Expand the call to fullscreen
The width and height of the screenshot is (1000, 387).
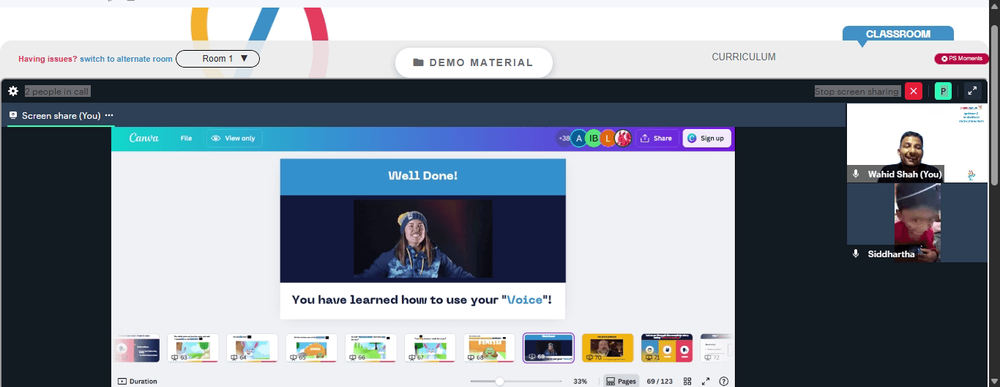(x=972, y=91)
